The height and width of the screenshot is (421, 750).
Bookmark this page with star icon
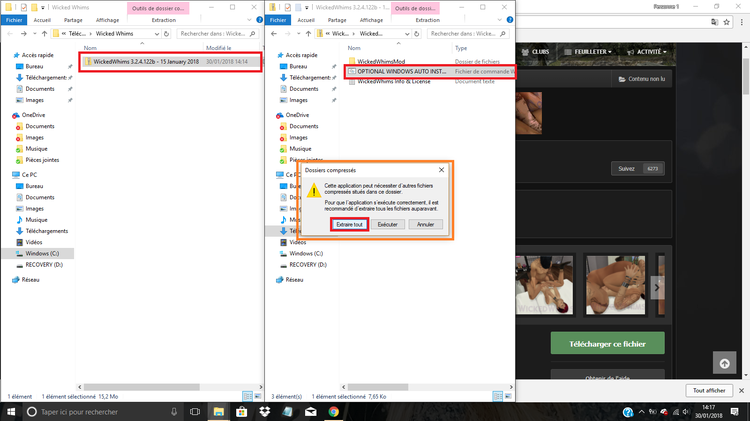[727, 22]
